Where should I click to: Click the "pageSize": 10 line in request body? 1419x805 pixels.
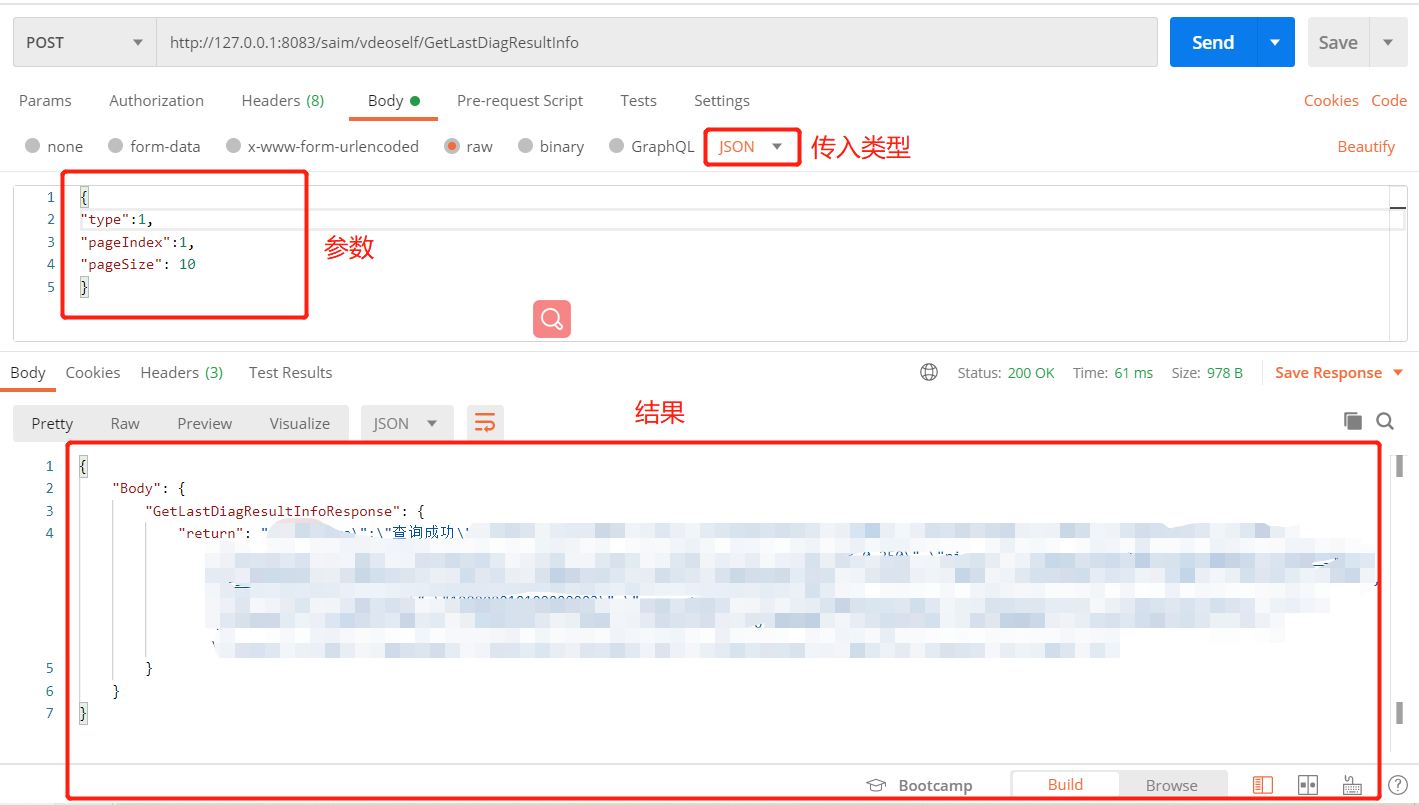[138, 264]
